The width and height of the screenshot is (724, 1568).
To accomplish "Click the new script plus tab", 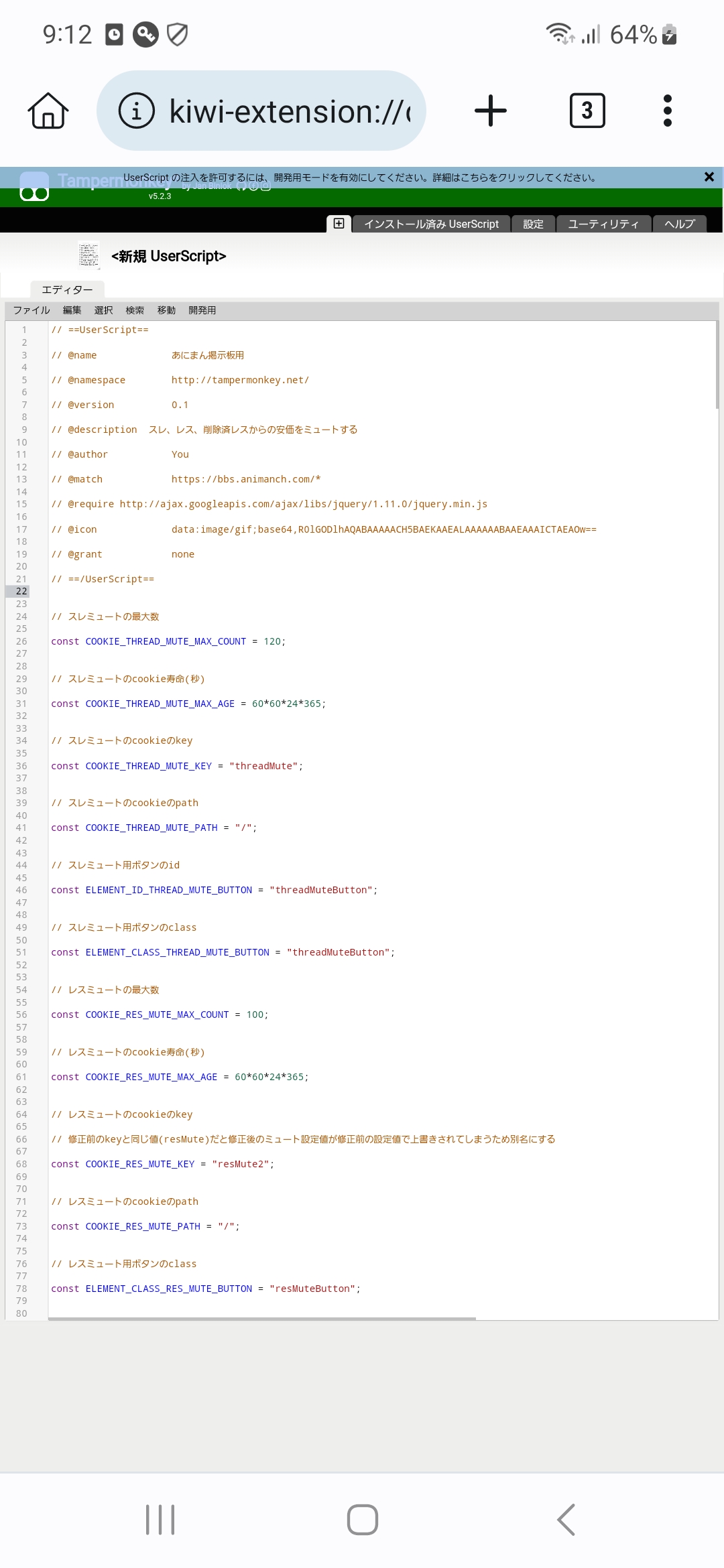I will (x=339, y=224).
